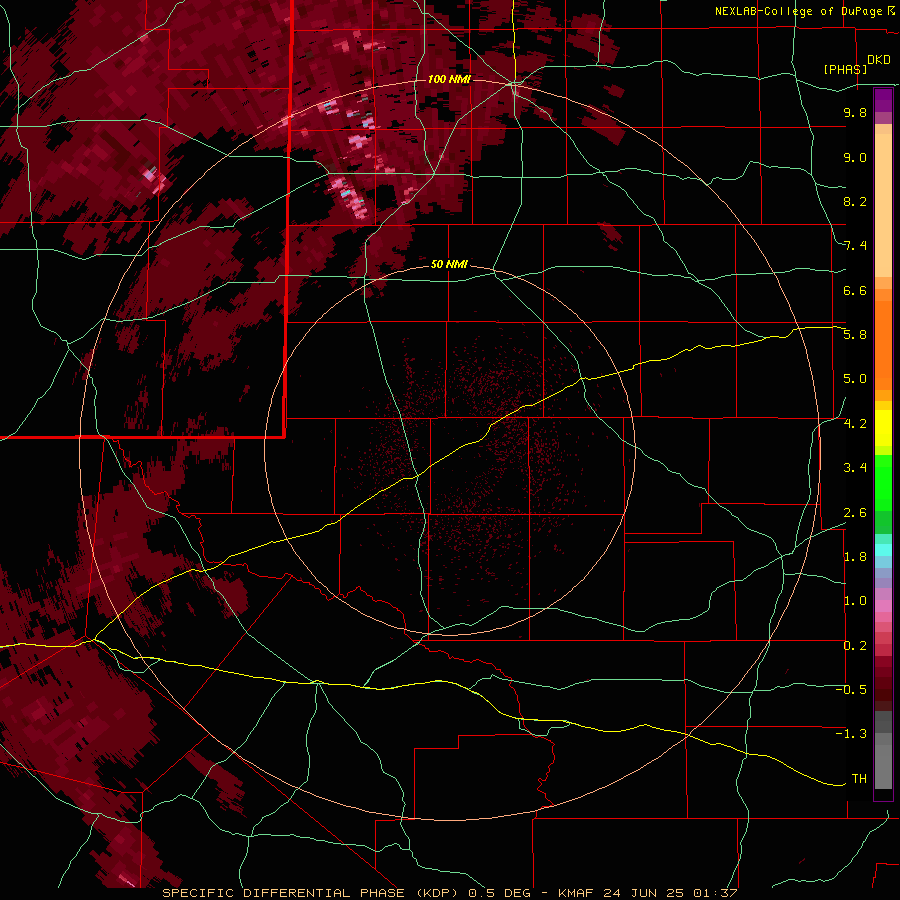The height and width of the screenshot is (900, 900).
Task: Click the 4.2 value on the scale
Action: [855, 424]
